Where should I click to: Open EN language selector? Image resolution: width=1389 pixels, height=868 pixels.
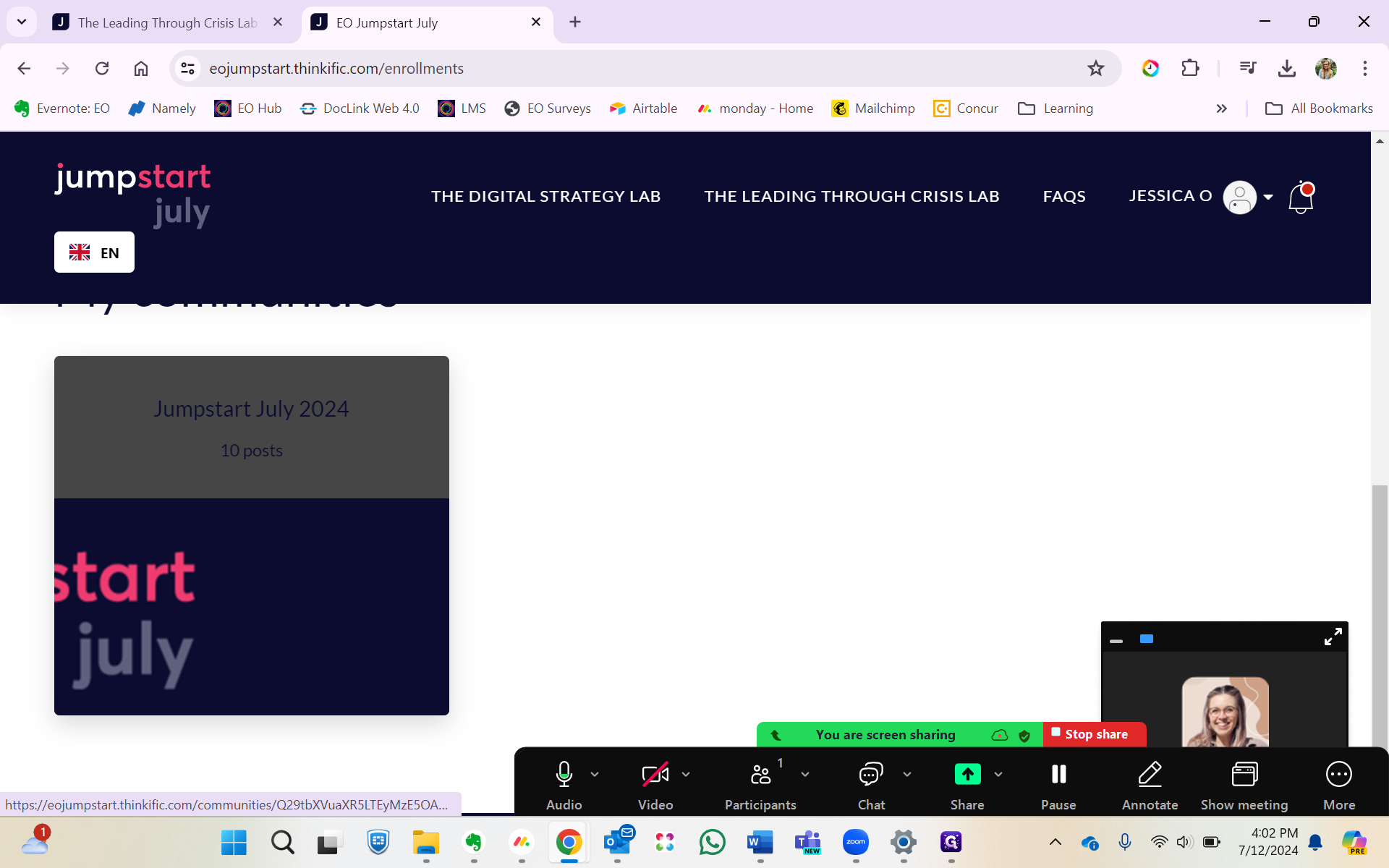(94, 252)
